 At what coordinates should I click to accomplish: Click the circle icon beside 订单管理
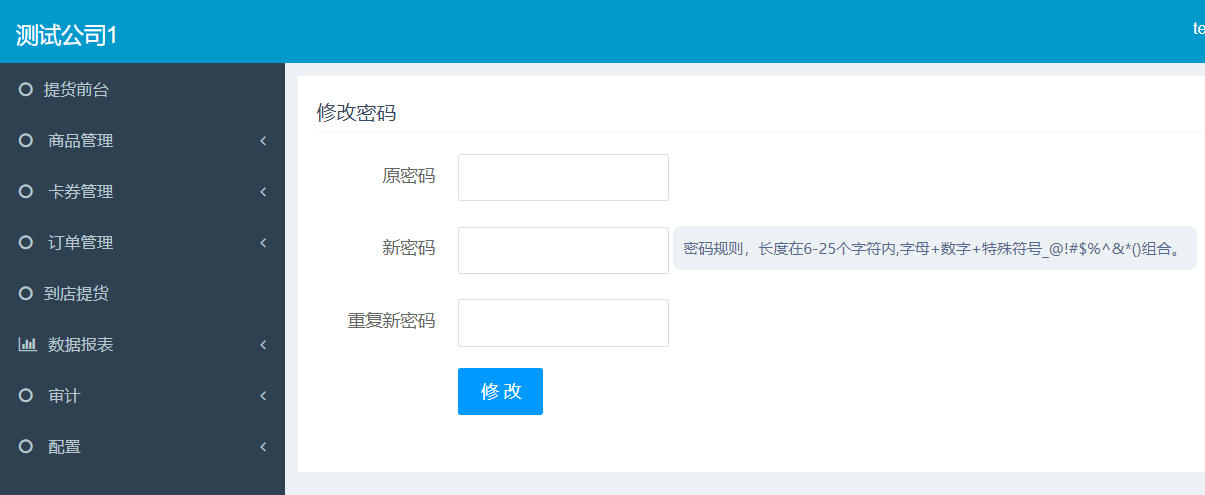point(26,243)
